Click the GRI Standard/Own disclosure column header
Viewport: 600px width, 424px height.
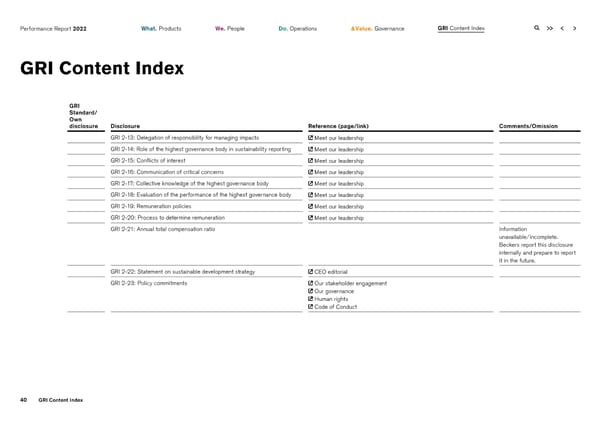point(83,116)
